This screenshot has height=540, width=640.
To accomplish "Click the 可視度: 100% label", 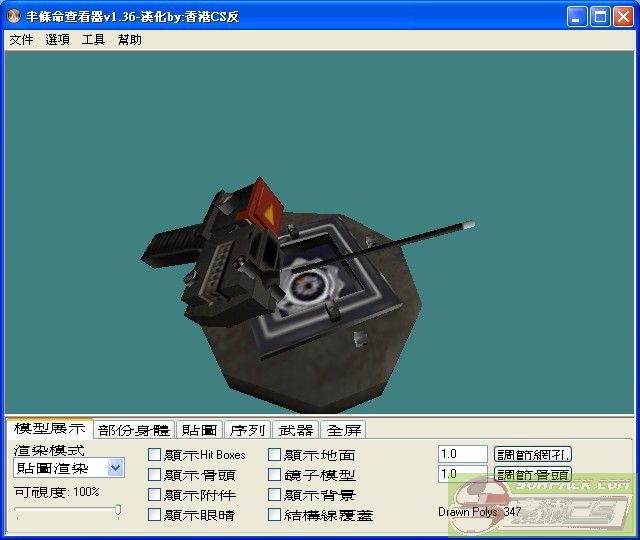I will coord(57,492).
